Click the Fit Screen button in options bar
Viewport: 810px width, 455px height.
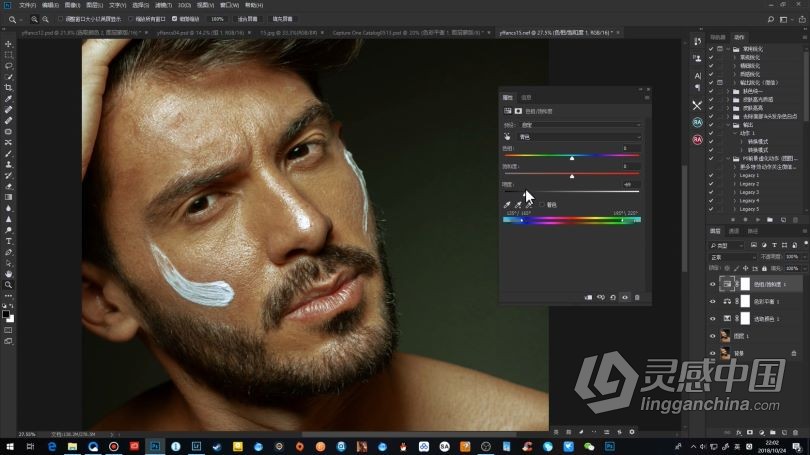coord(245,19)
